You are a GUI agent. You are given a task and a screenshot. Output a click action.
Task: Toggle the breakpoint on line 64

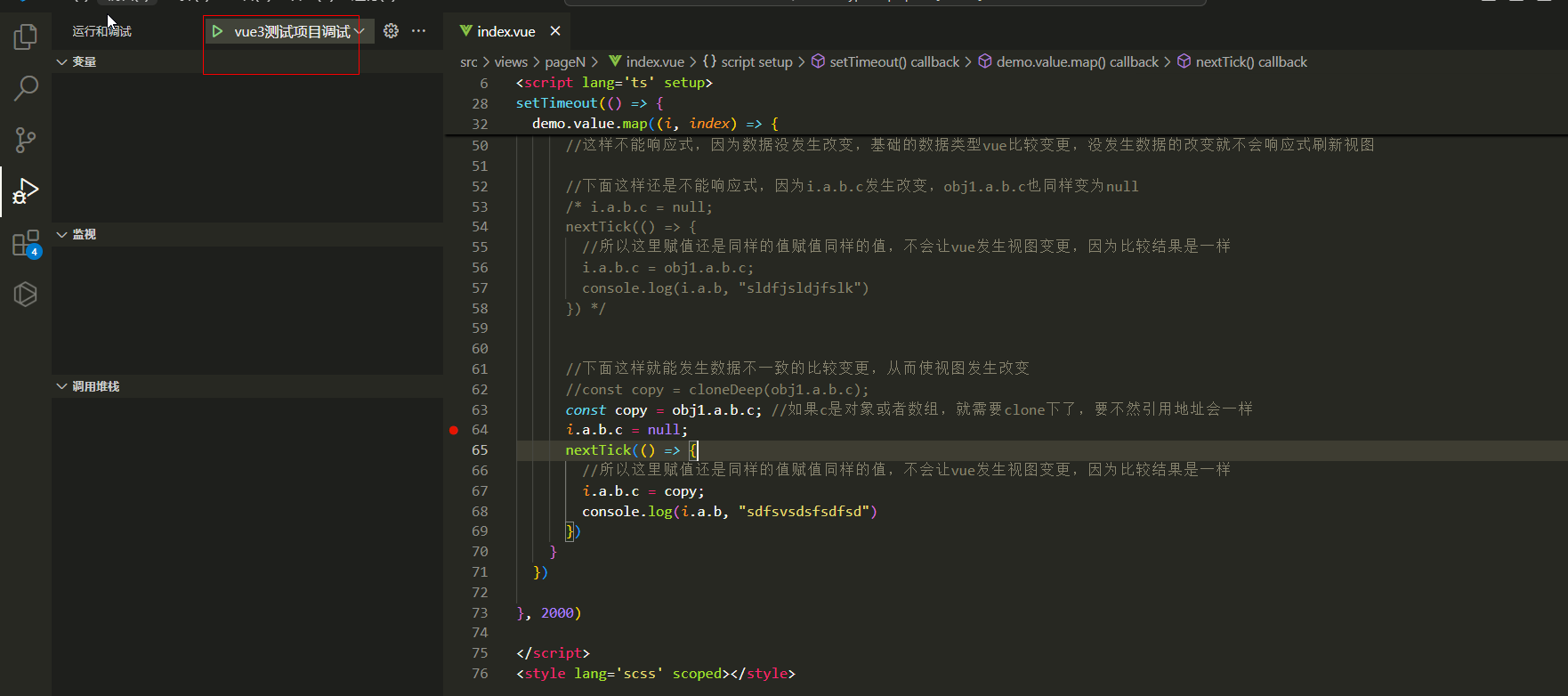(x=454, y=430)
